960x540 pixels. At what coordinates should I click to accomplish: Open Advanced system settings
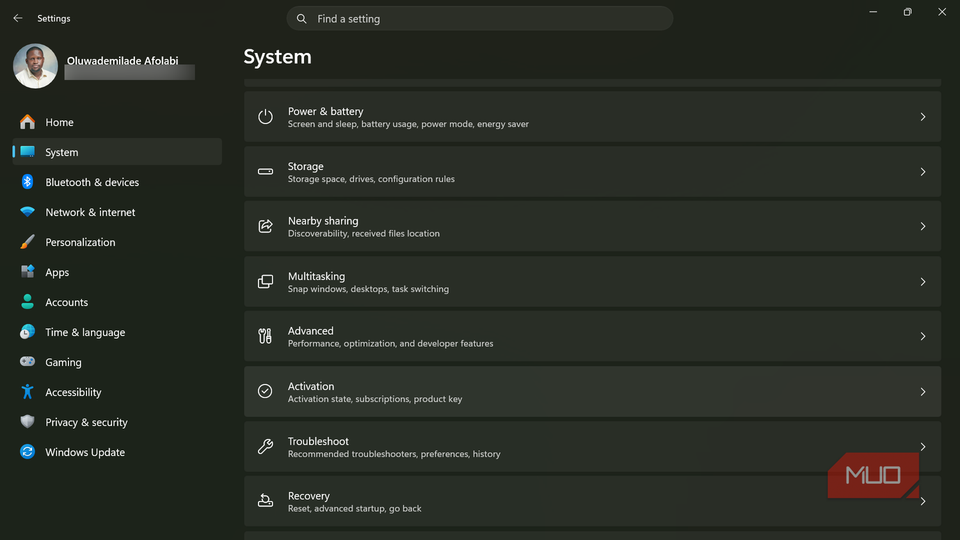point(592,336)
